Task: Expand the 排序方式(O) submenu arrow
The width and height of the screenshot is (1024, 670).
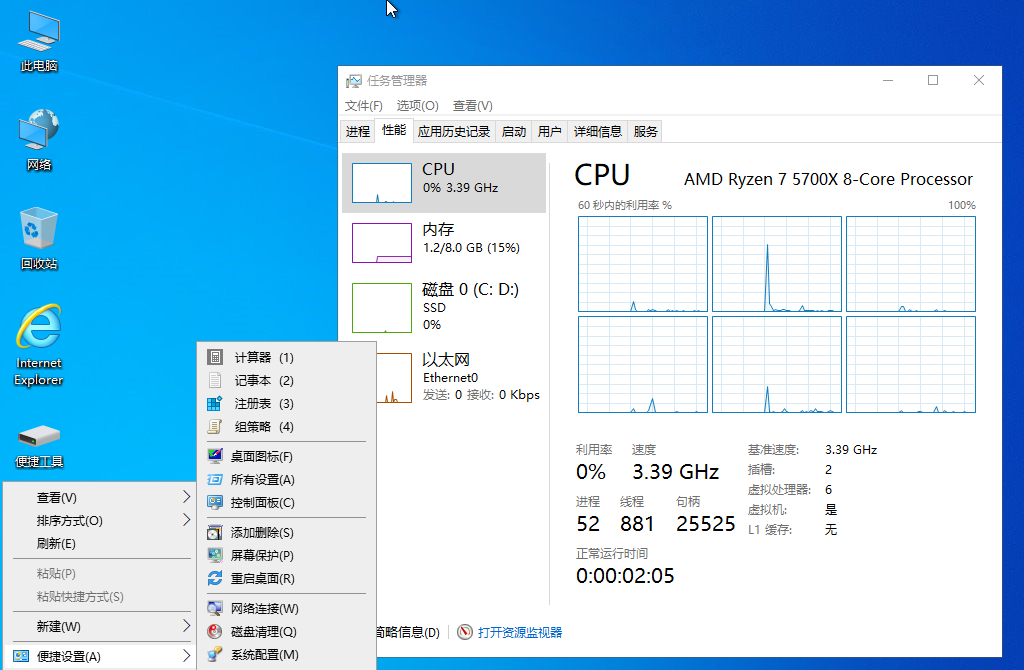Action: pos(186,520)
